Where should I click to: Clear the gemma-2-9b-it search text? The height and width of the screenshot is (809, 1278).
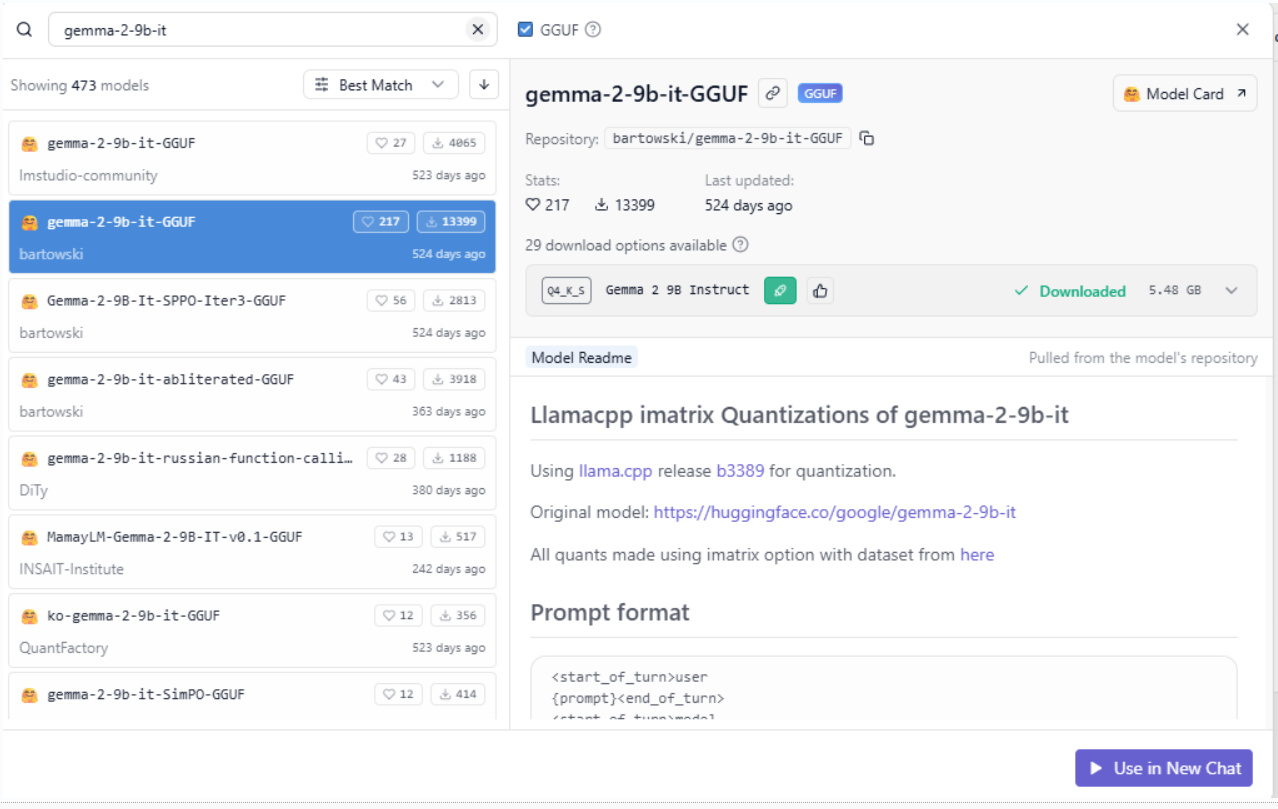click(478, 29)
